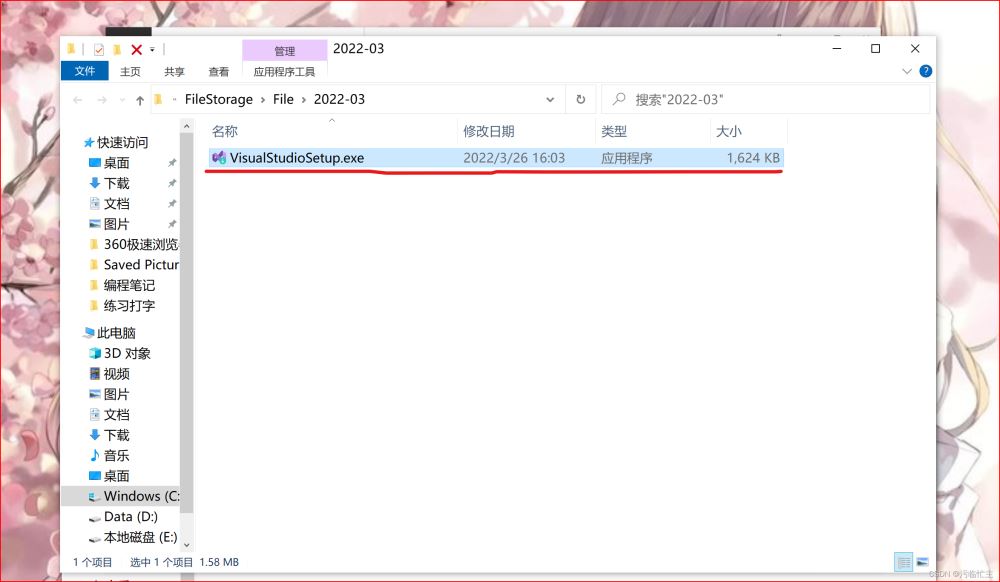Sort by the 修改日期 column header
Screen dimensions: 1000x582
click(x=489, y=131)
